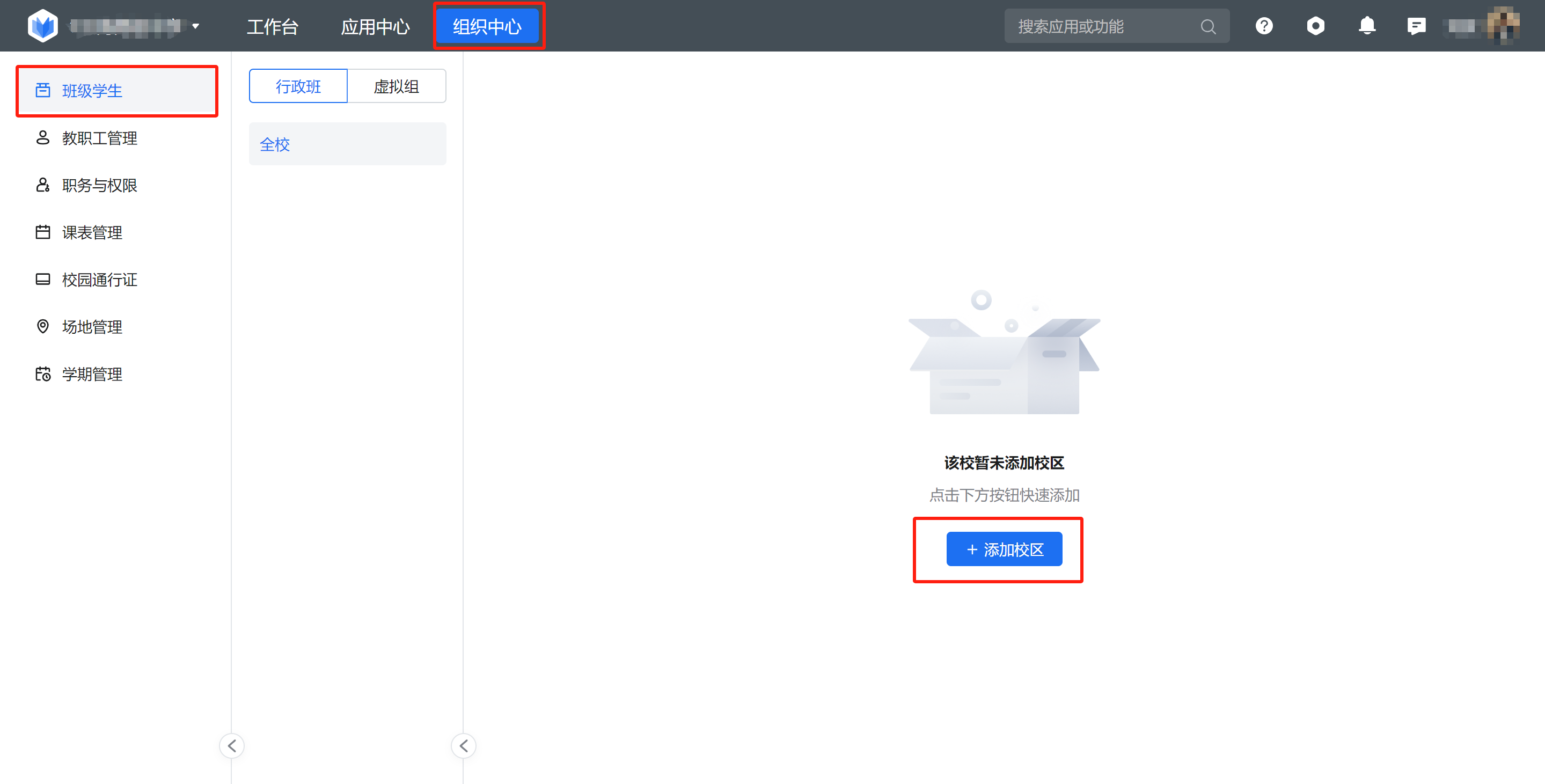The width and height of the screenshot is (1545, 784).
Task: Open 班级学生 in the sidebar
Action: point(117,91)
